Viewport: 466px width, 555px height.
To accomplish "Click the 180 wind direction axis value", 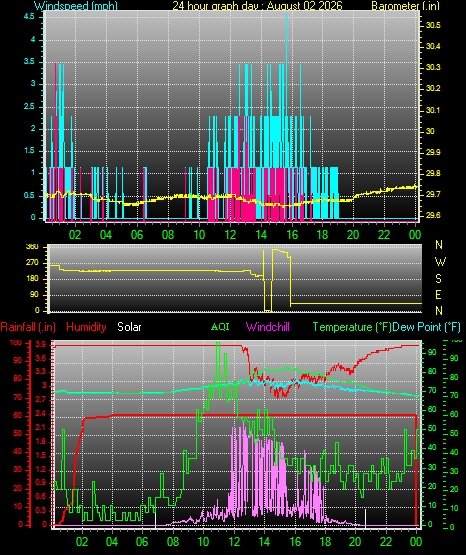I will [32, 279].
